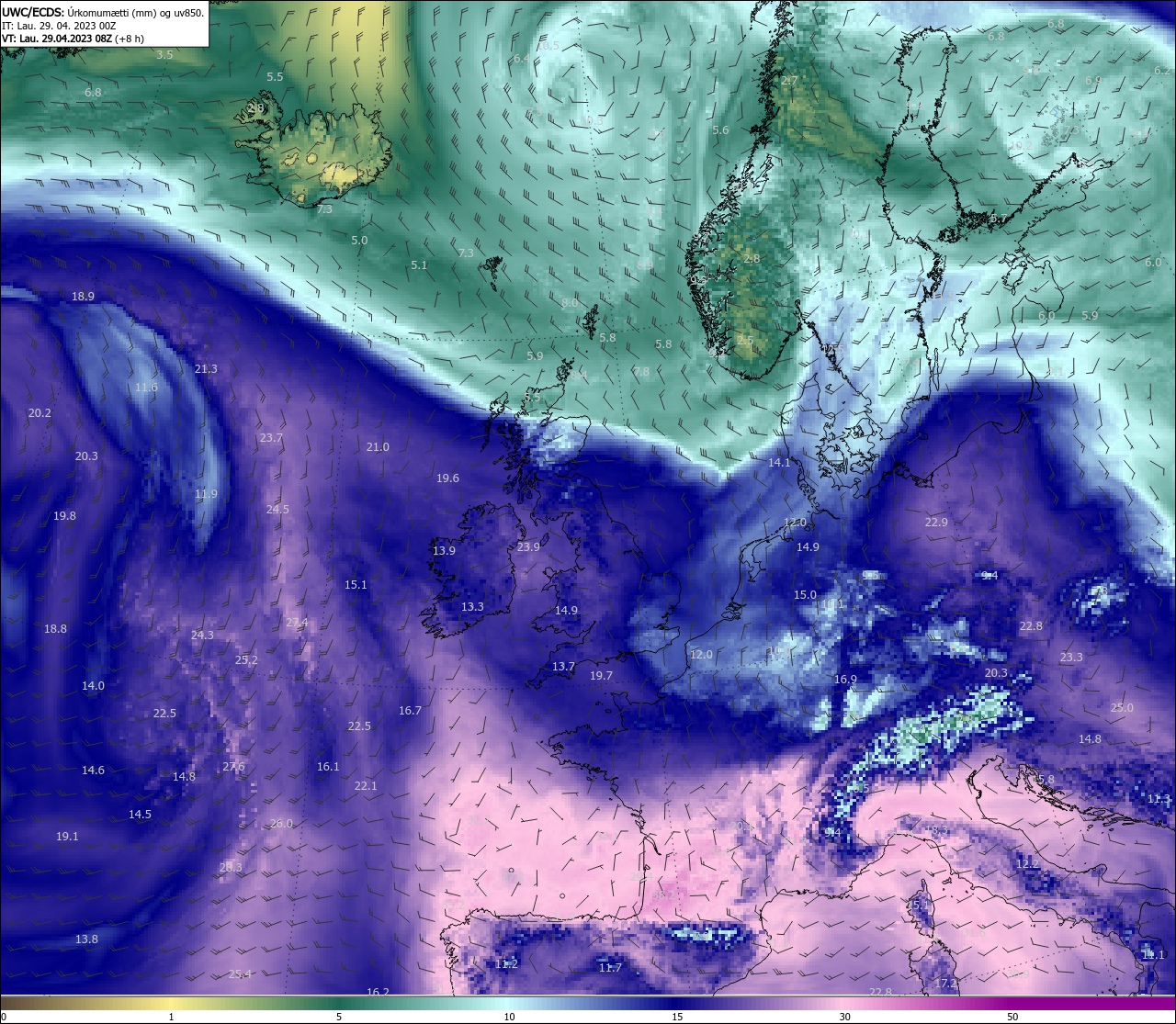This screenshot has width=1176, height=1024.
Task: Click the map value 18.8
Action: [x=55, y=629]
